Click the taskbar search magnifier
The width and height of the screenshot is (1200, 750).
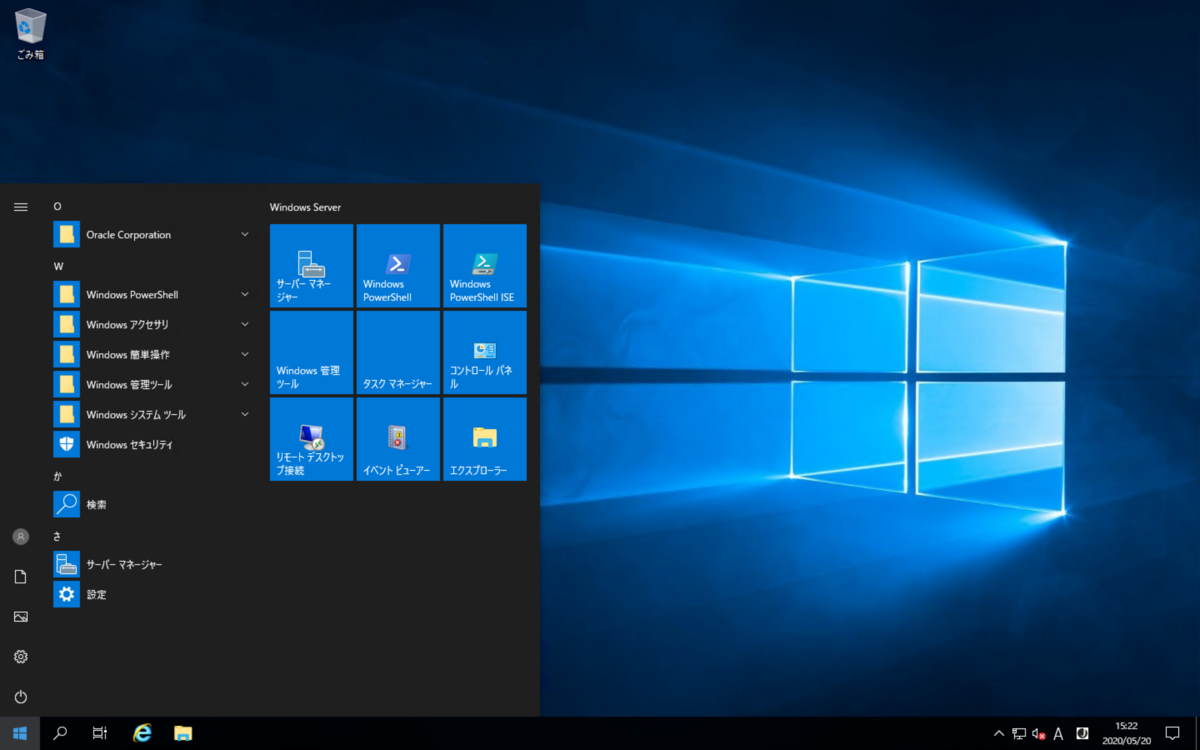[x=60, y=733]
